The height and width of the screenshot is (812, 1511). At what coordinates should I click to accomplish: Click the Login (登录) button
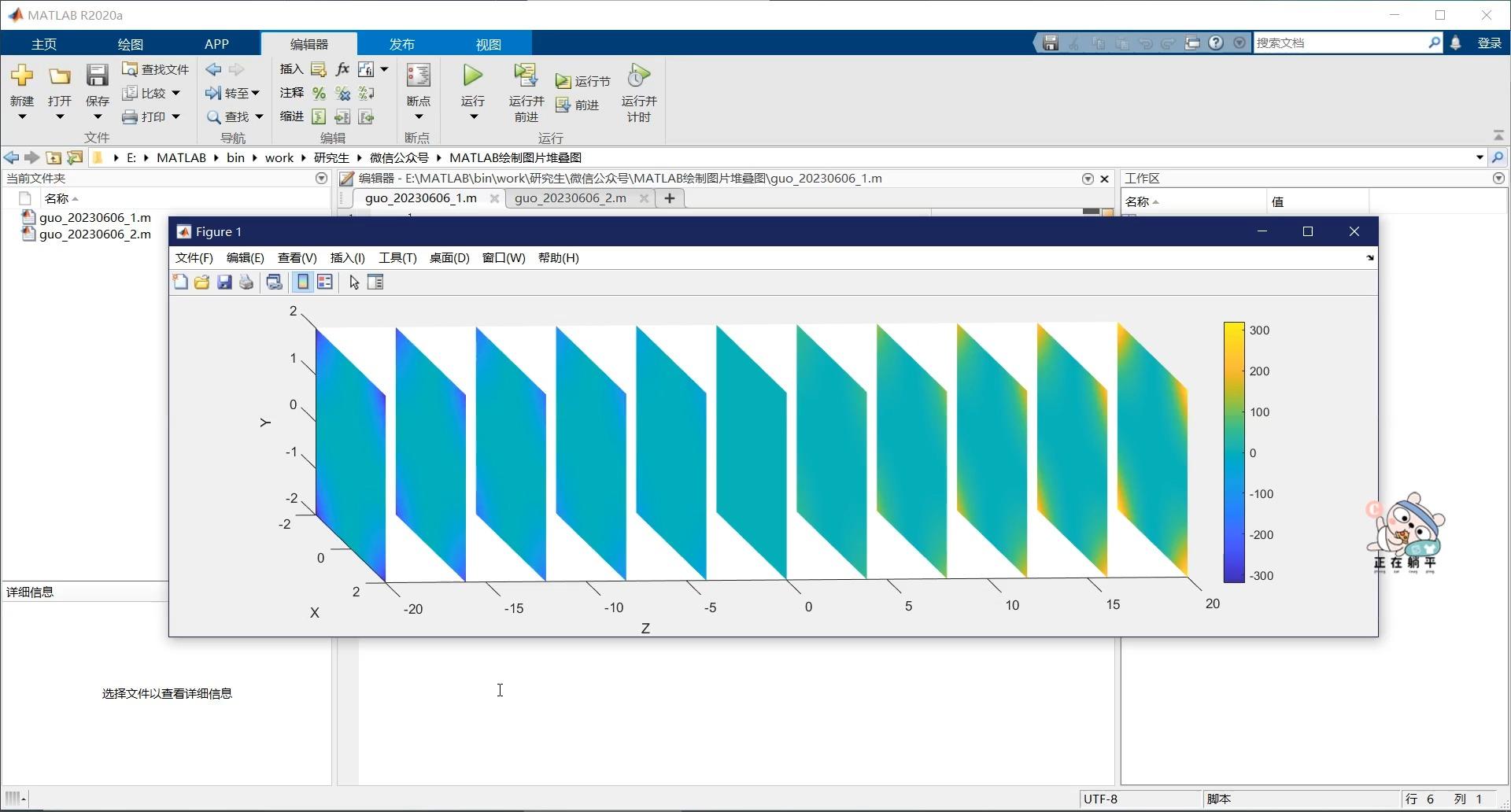click(x=1489, y=43)
